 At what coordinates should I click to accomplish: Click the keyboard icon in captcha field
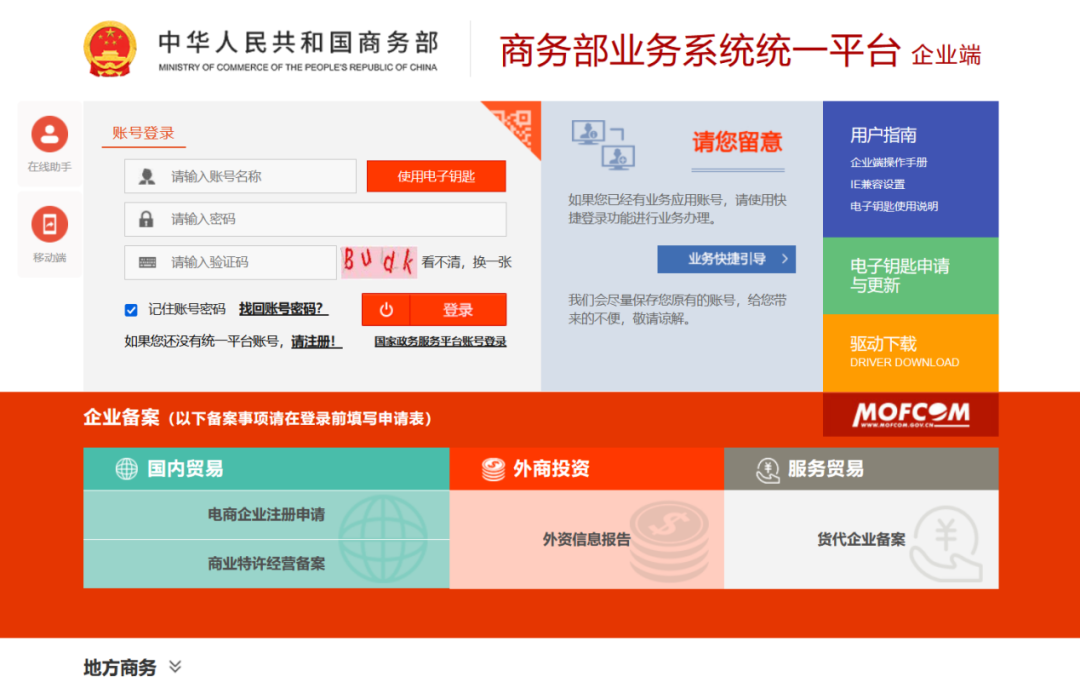(147, 262)
